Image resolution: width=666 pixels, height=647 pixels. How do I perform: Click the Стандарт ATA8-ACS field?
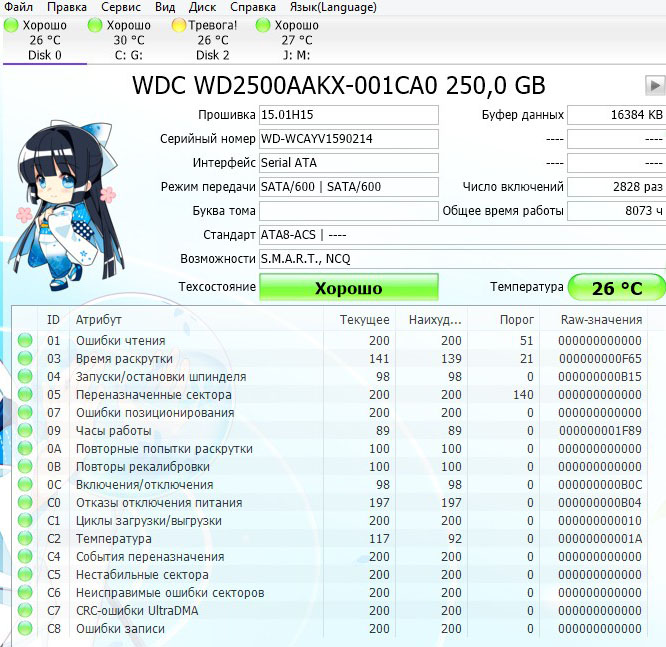pyautogui.click(x=463, y=235)
